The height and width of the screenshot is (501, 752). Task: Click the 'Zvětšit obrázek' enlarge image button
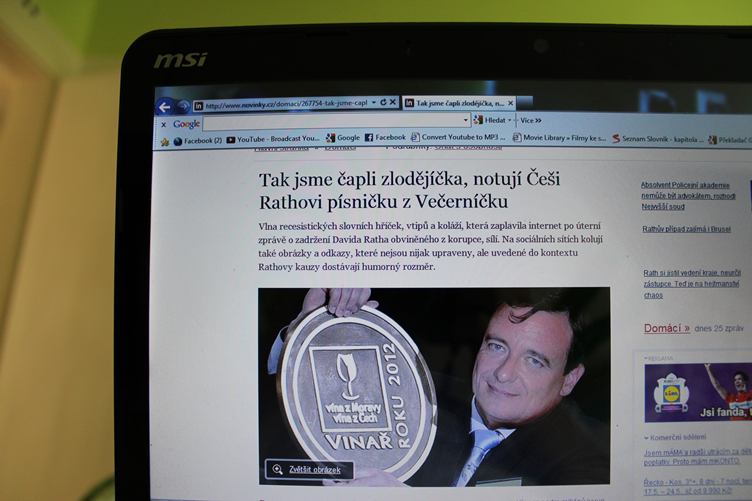309,469
